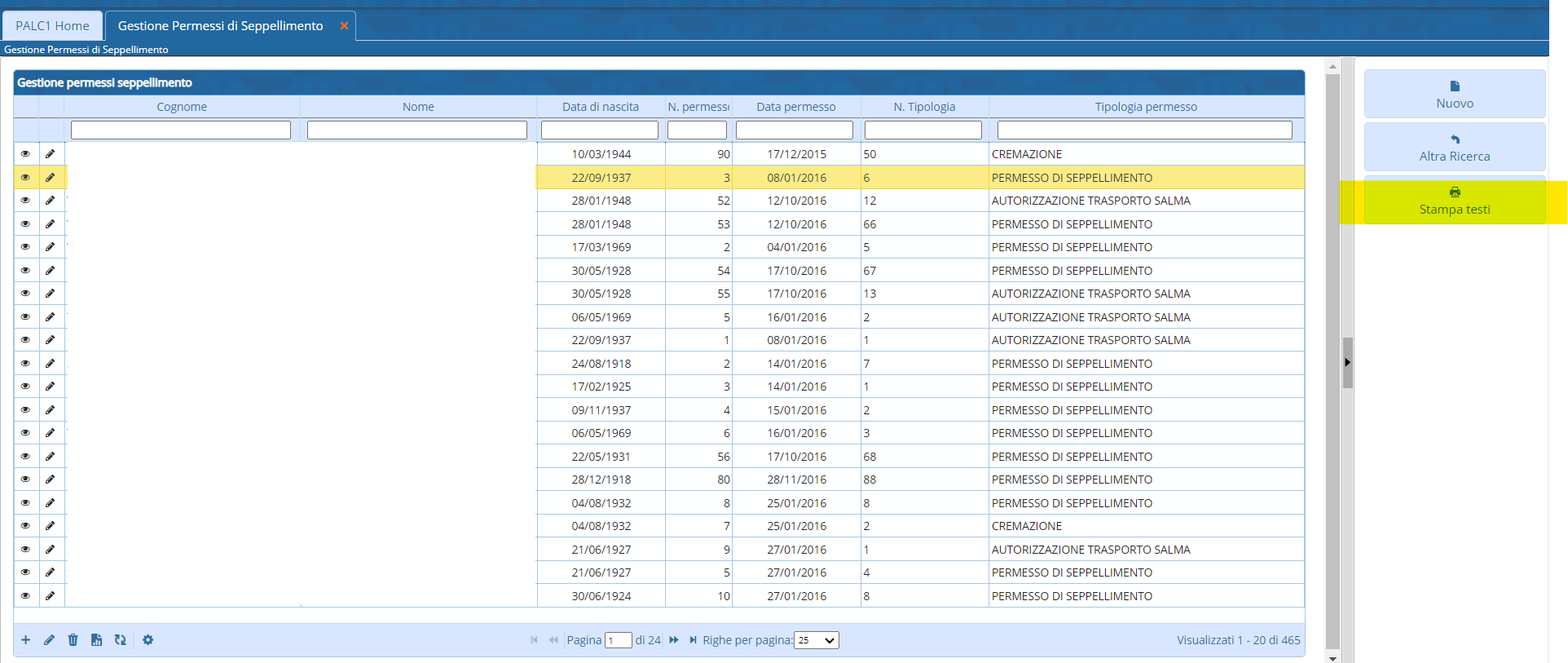Screen dimensions: 1568x663
Task: Go to next page of results
Action: click(674, 640)
